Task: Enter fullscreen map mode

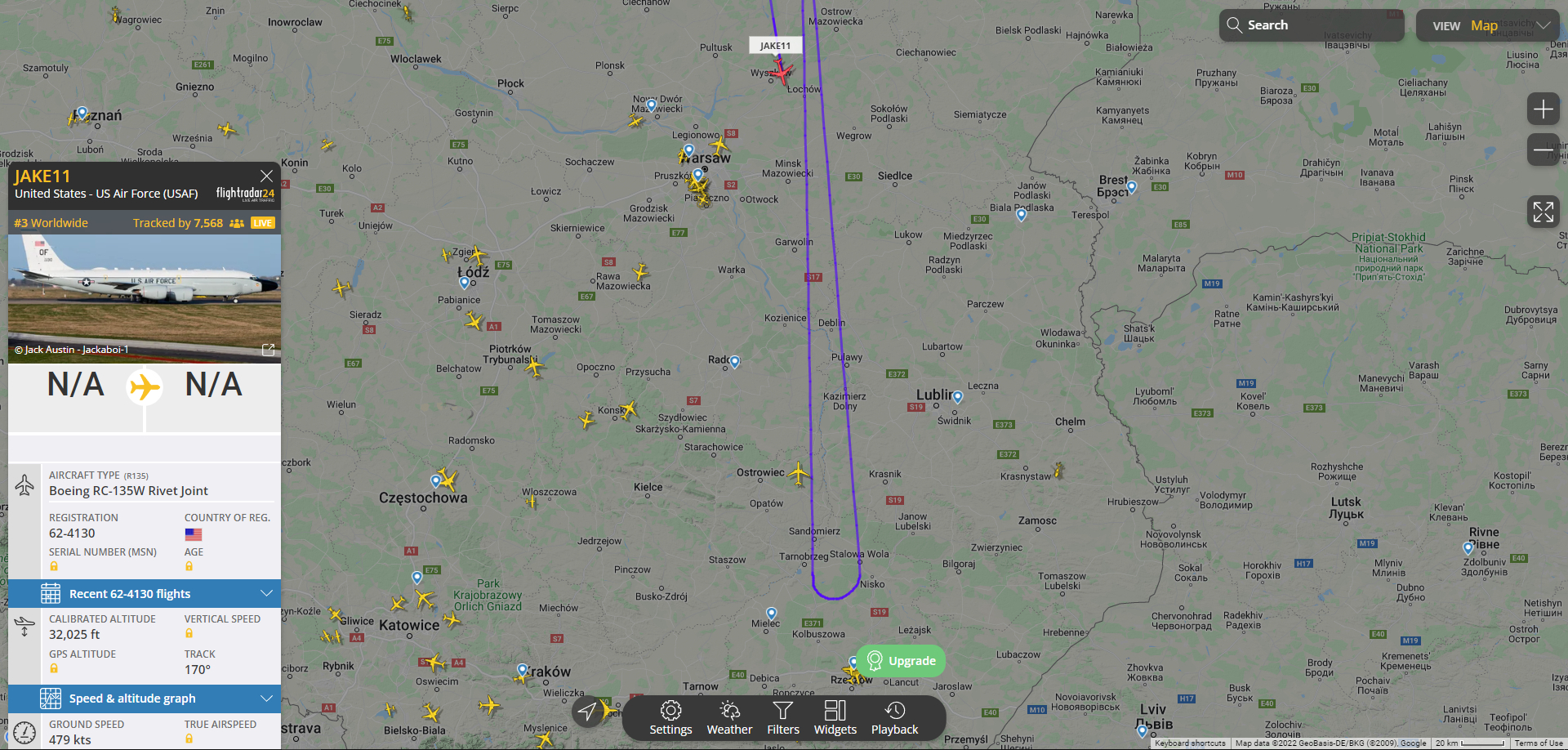Action: (x=1543, y=212)
